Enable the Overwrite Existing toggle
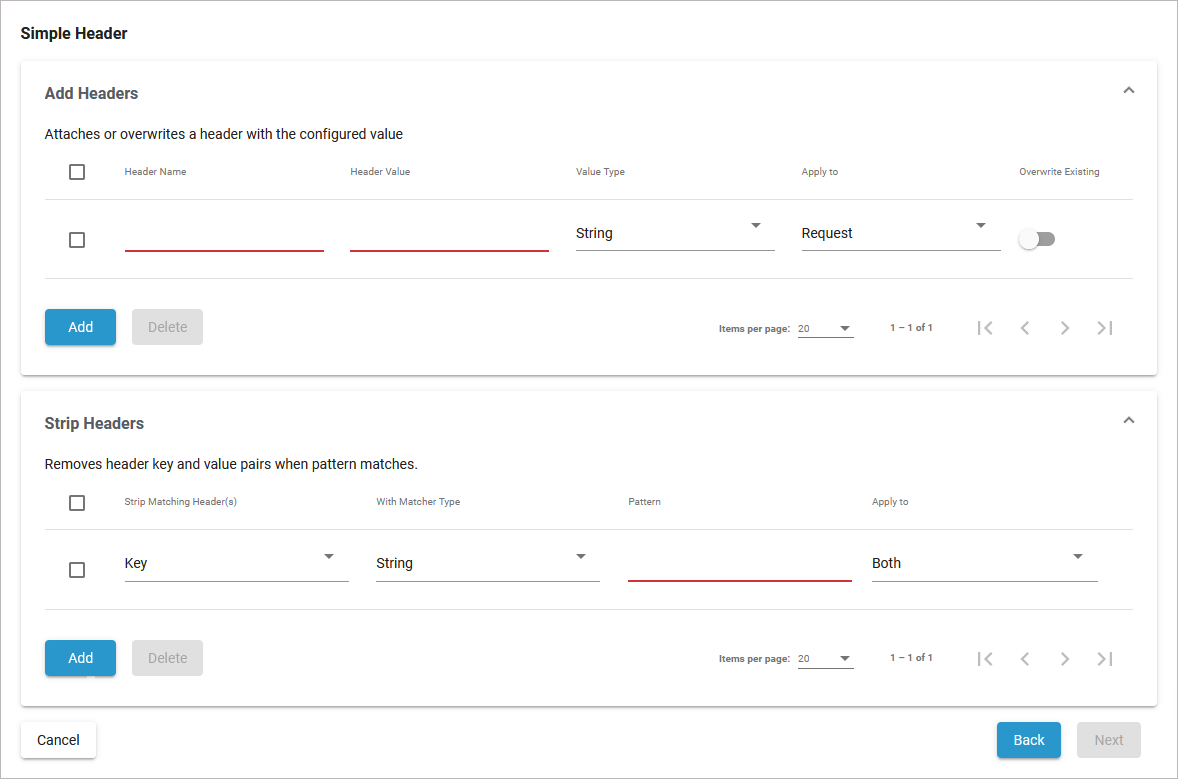This screenshot has height=779, width=1178. tap(1037, 238)
